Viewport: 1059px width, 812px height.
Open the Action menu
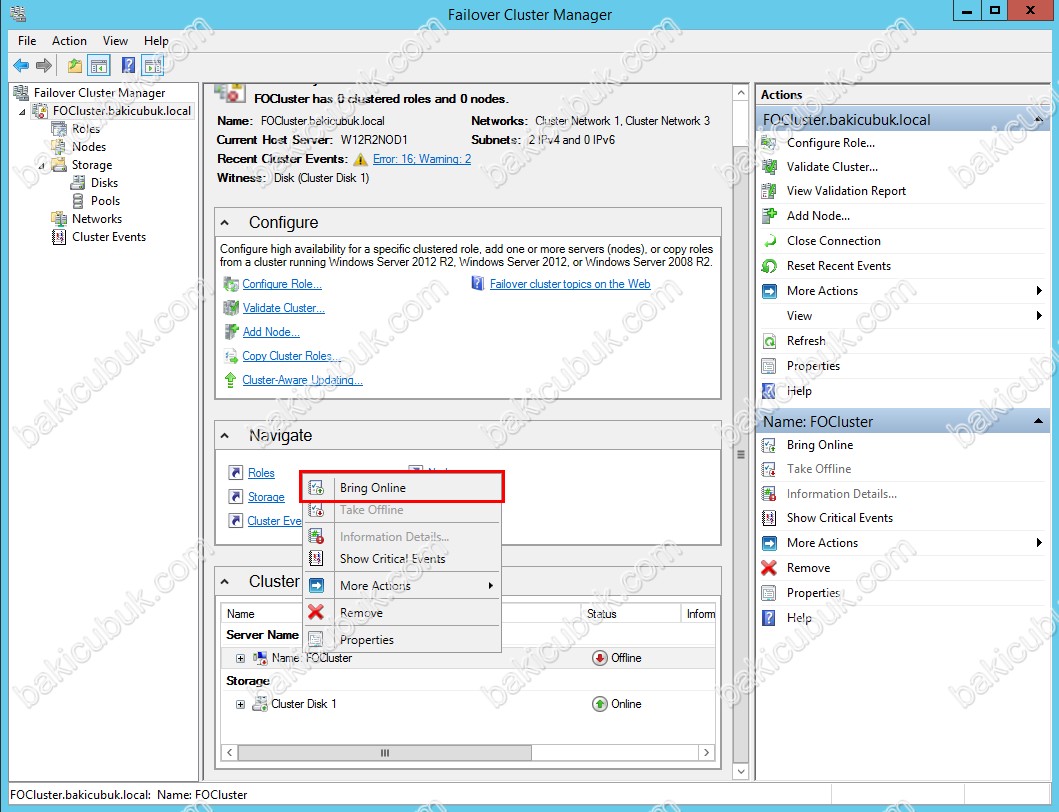click(70, 41)
